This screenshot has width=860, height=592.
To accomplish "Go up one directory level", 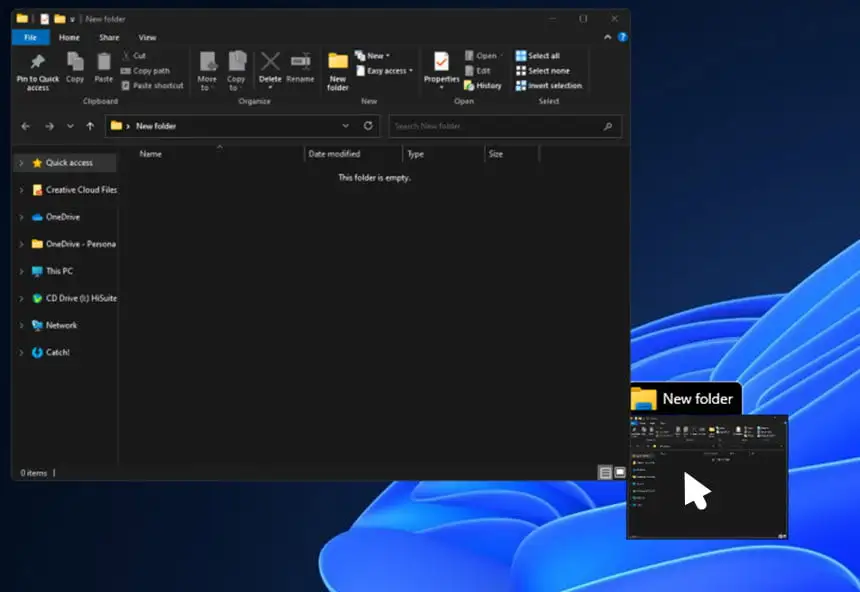I will pos(90,126).
